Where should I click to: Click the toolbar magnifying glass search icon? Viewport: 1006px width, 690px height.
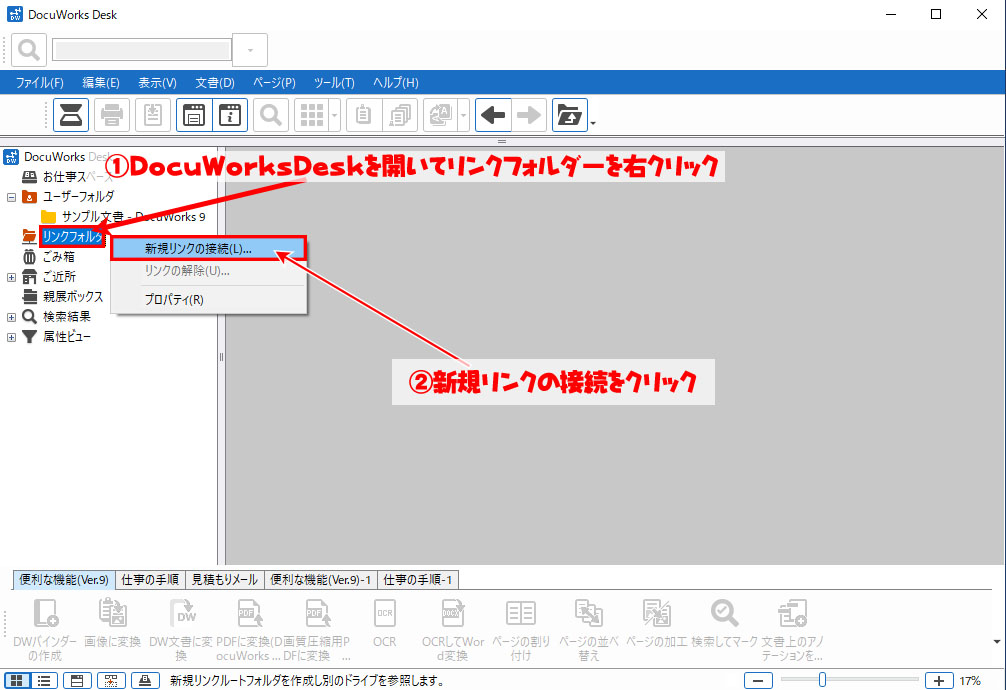tap(271, 116)
